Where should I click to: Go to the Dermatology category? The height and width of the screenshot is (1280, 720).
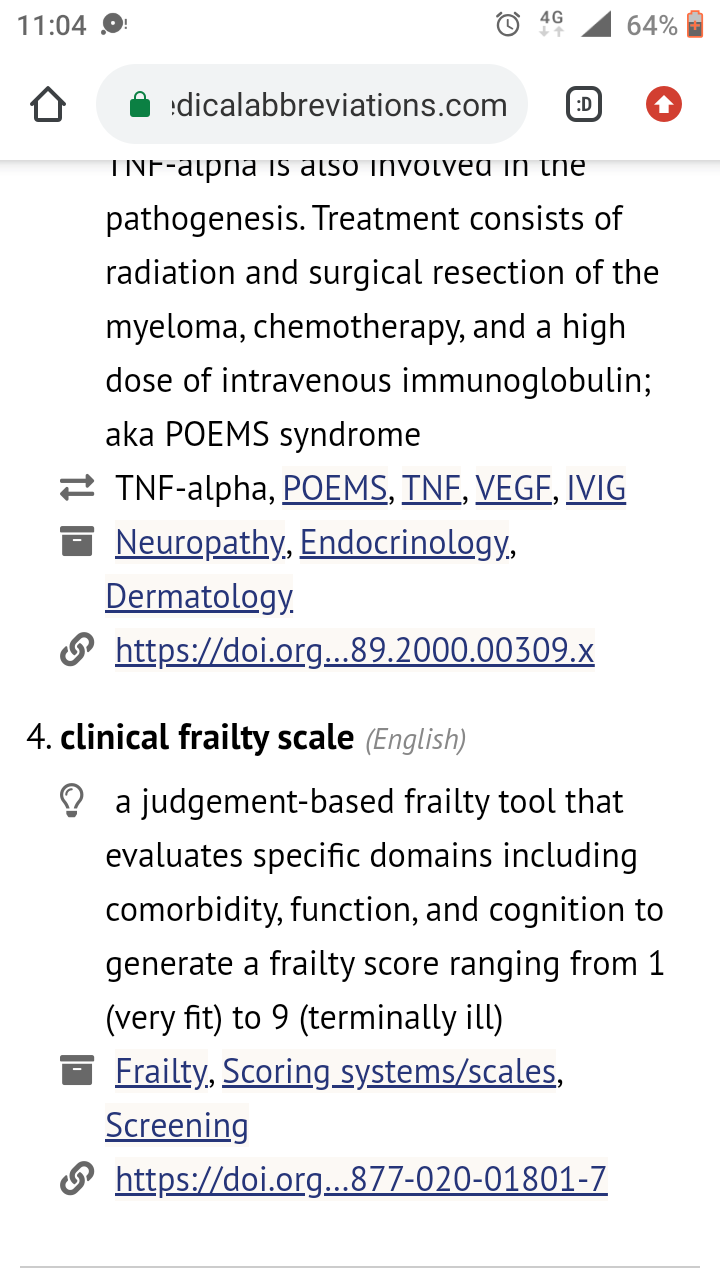[199, 596]
